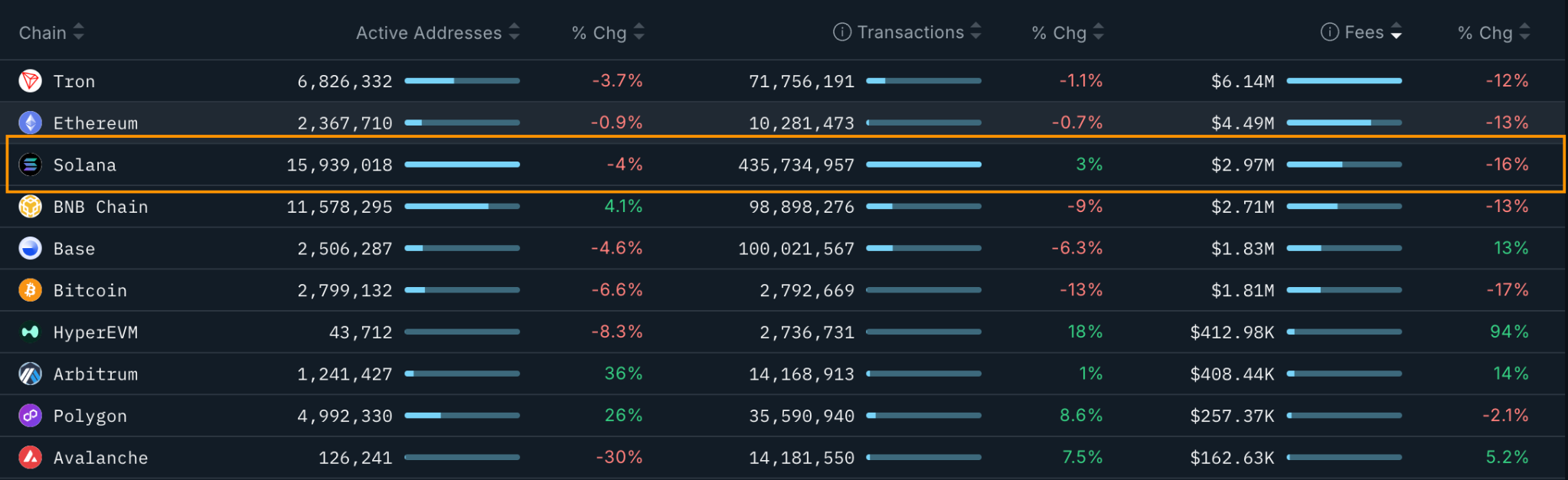The height and width of the screenshot is (480, 1568).
Task: Click the Ethereum chain logo icon
Action: (30, 122)
